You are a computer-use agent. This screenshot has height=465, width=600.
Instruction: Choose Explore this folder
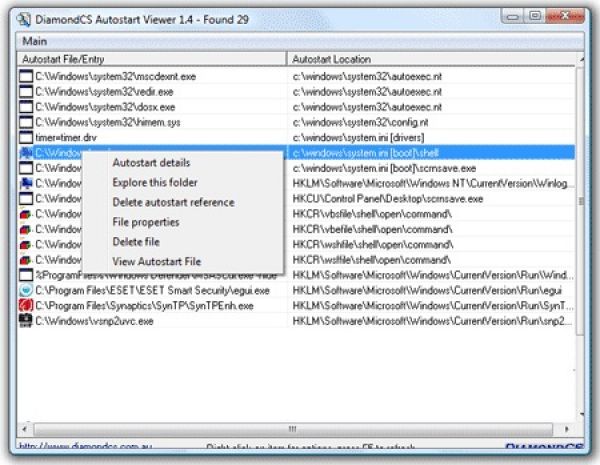[155, 183]
